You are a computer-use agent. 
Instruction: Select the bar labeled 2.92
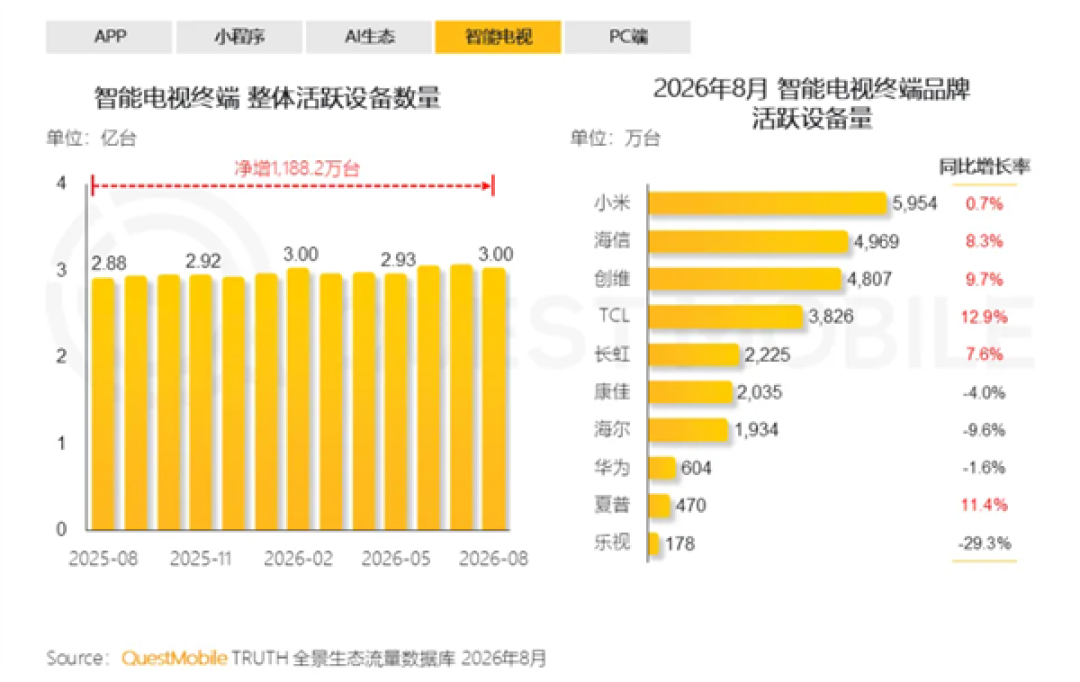point(201,402)
